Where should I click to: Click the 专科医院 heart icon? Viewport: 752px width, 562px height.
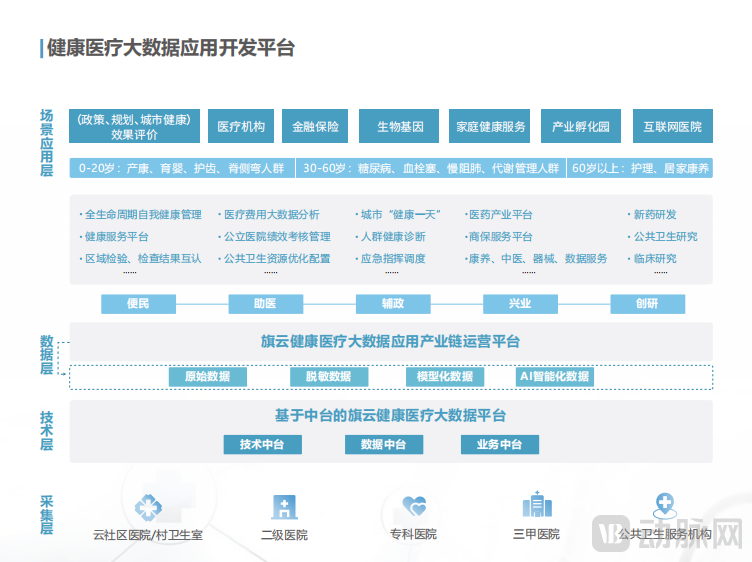tap(414, 506)
